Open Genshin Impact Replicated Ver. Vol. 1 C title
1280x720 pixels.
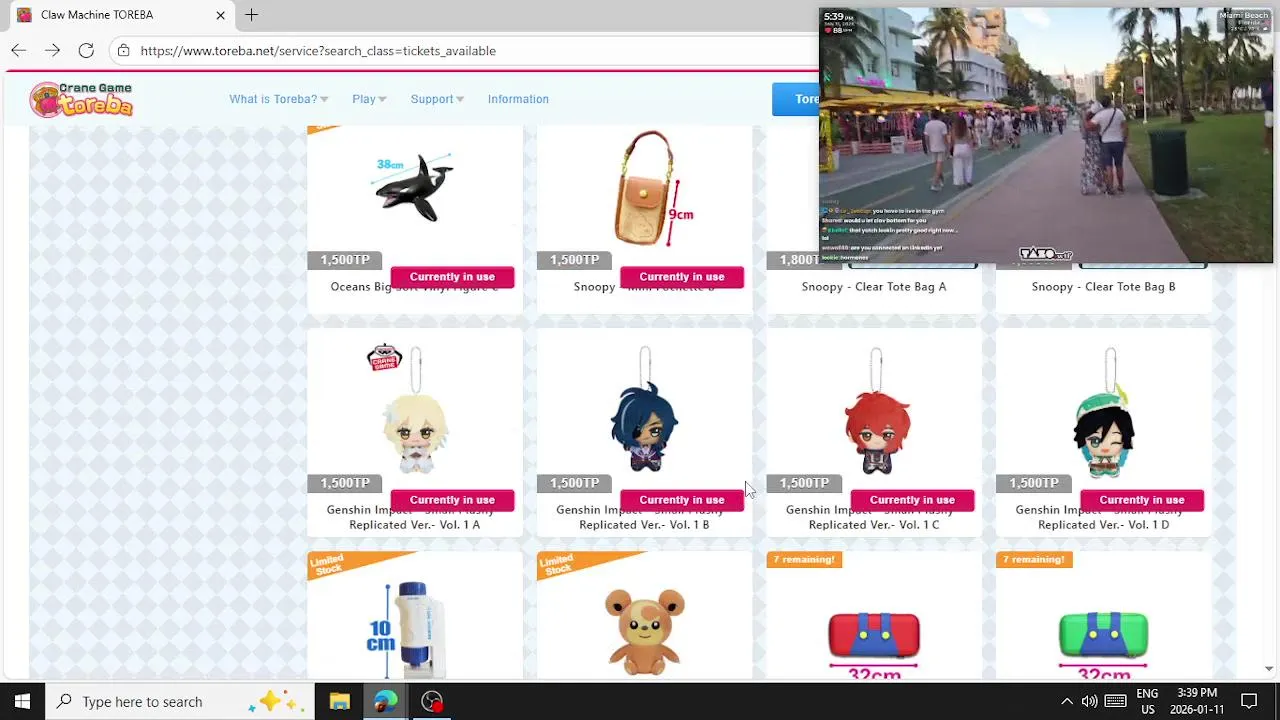click(x=874, y=518)
